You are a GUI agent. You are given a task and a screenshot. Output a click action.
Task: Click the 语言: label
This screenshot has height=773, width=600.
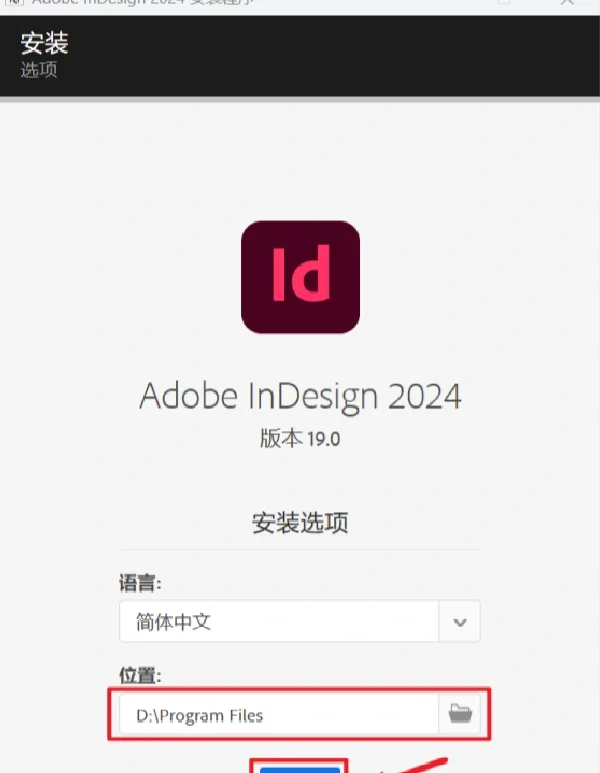tap(140, 583)
